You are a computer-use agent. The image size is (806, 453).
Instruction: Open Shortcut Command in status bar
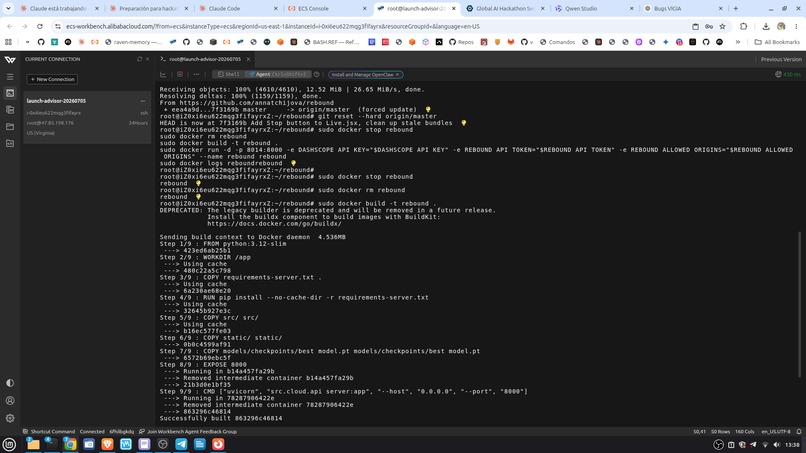[49, 431]
